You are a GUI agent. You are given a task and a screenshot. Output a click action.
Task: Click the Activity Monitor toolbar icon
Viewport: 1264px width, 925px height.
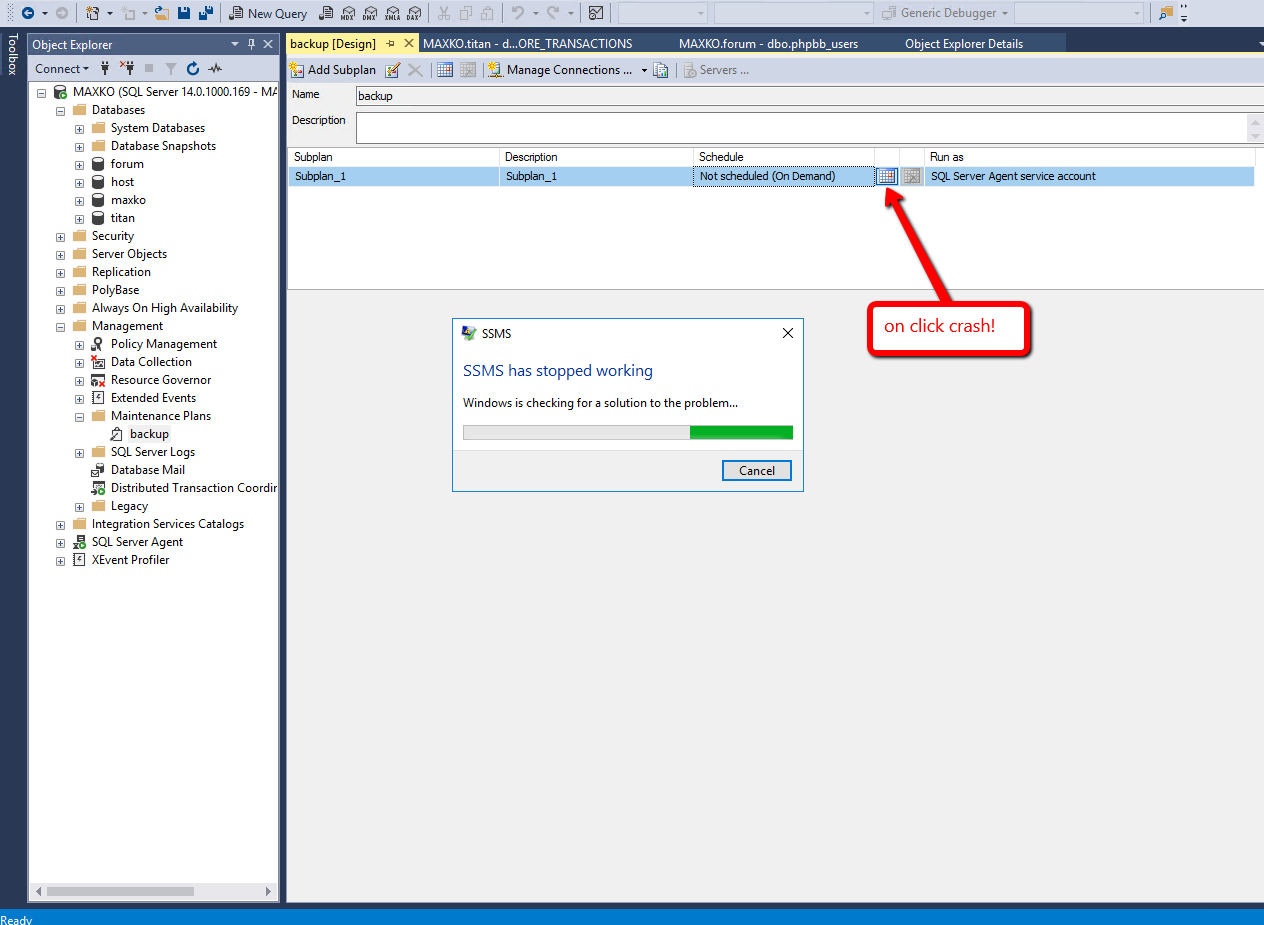click(x=596, y=13)
